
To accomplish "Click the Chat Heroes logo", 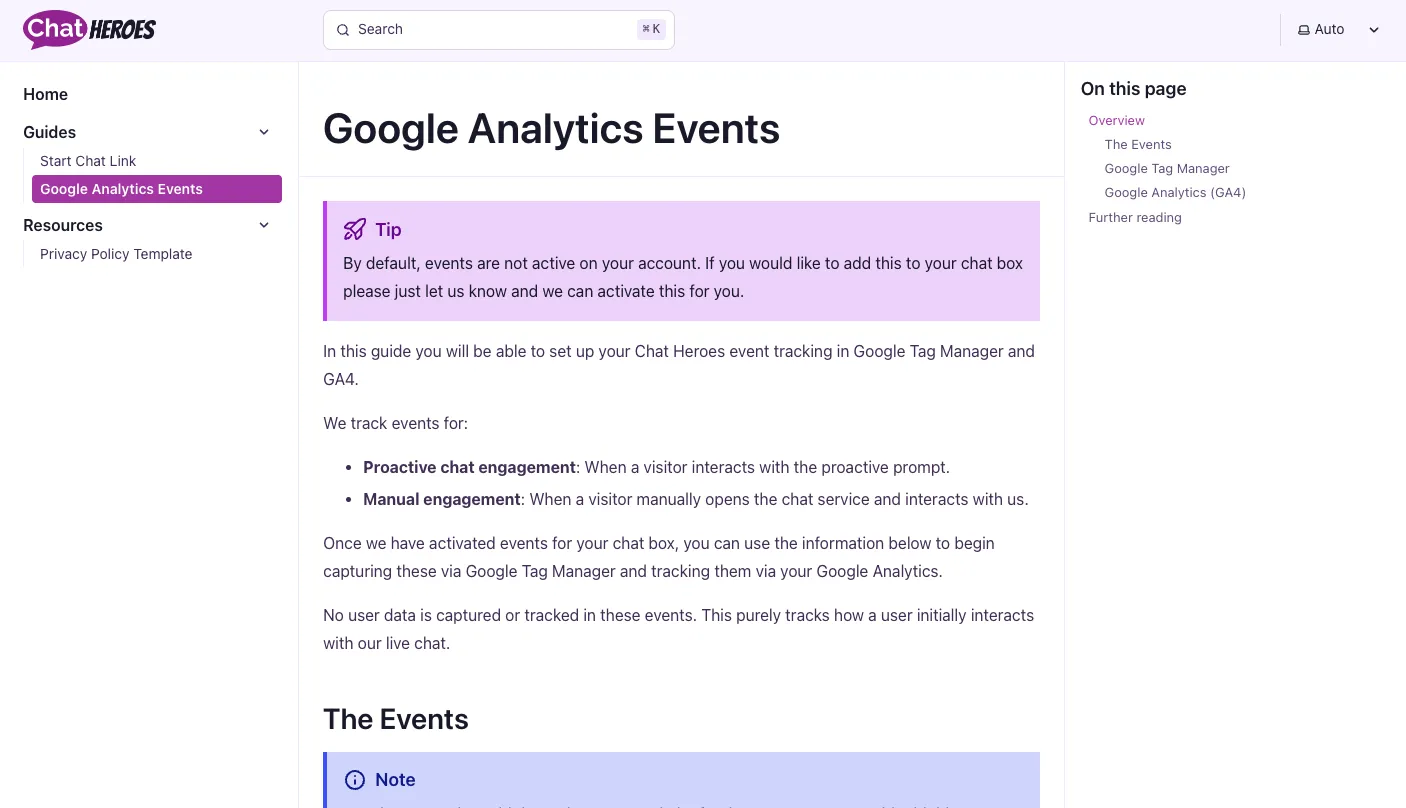I will coord(90,30).
